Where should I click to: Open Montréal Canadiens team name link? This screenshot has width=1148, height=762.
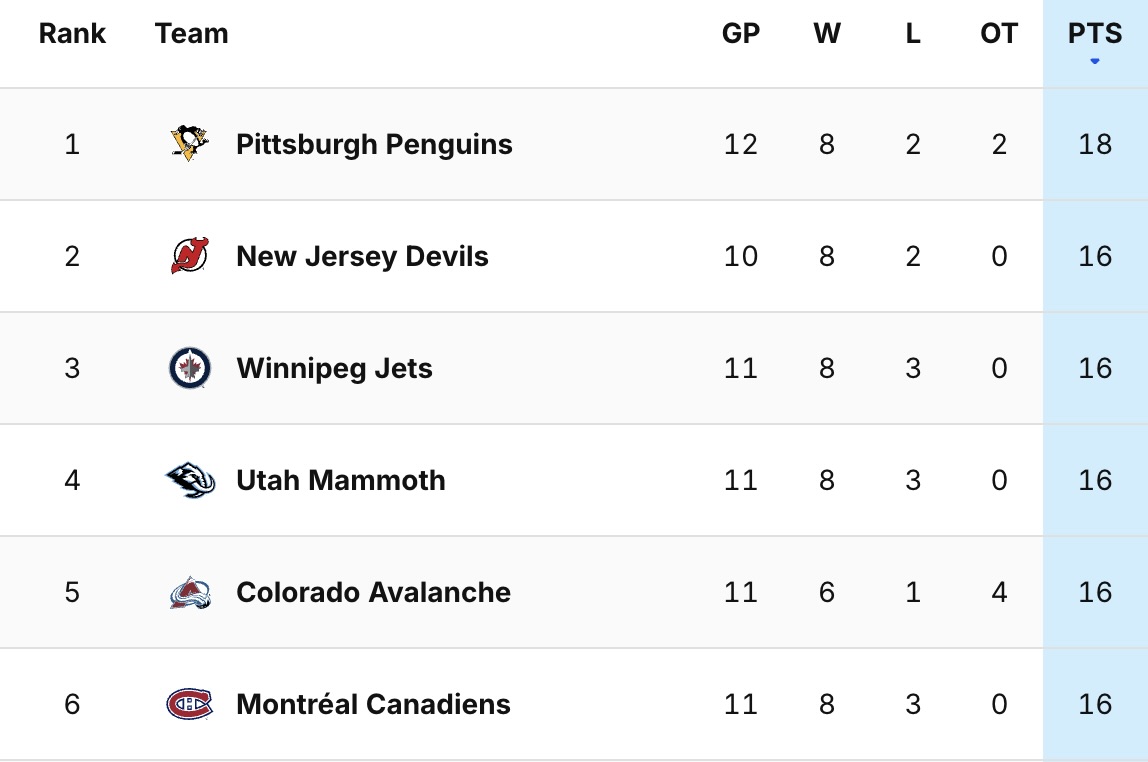coord(373,704)
